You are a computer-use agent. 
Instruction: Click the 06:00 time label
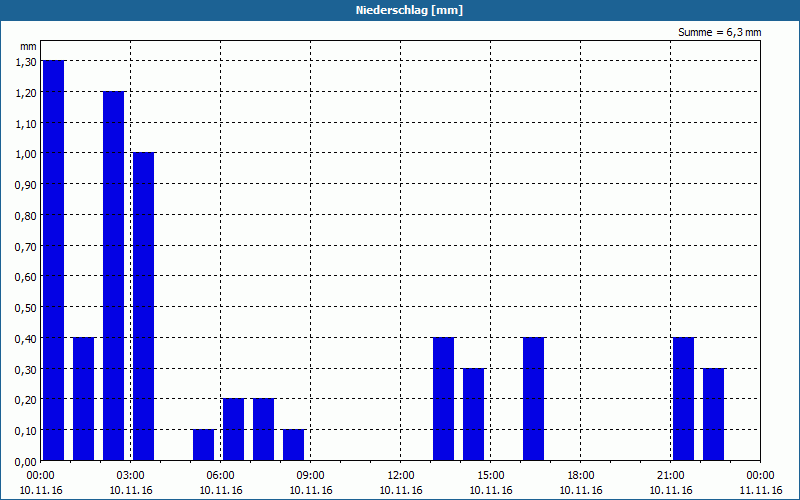(x=220, y=476)
